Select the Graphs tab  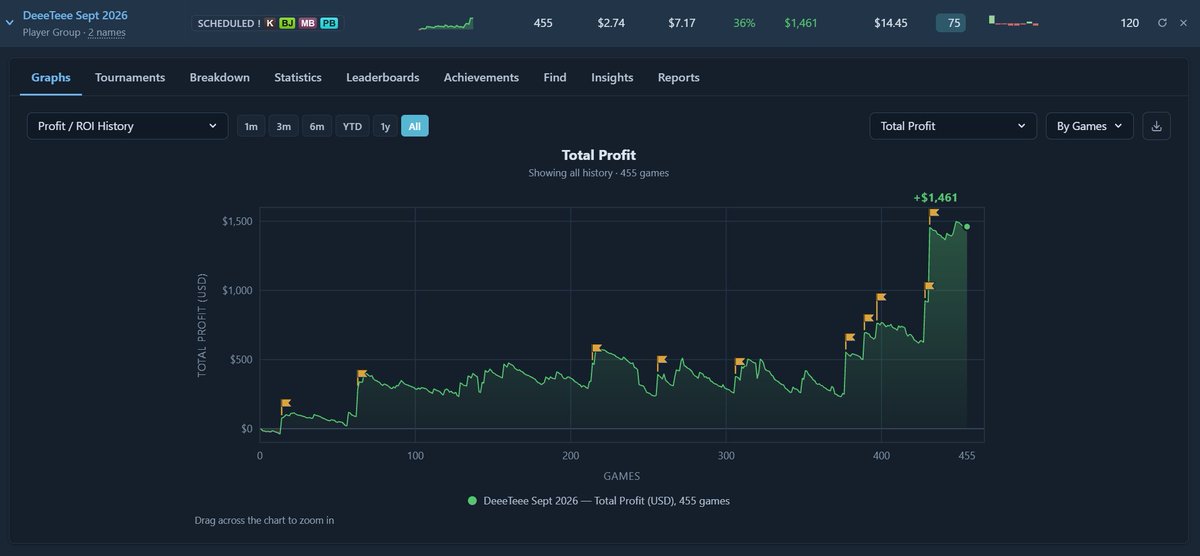click(51, 77)
